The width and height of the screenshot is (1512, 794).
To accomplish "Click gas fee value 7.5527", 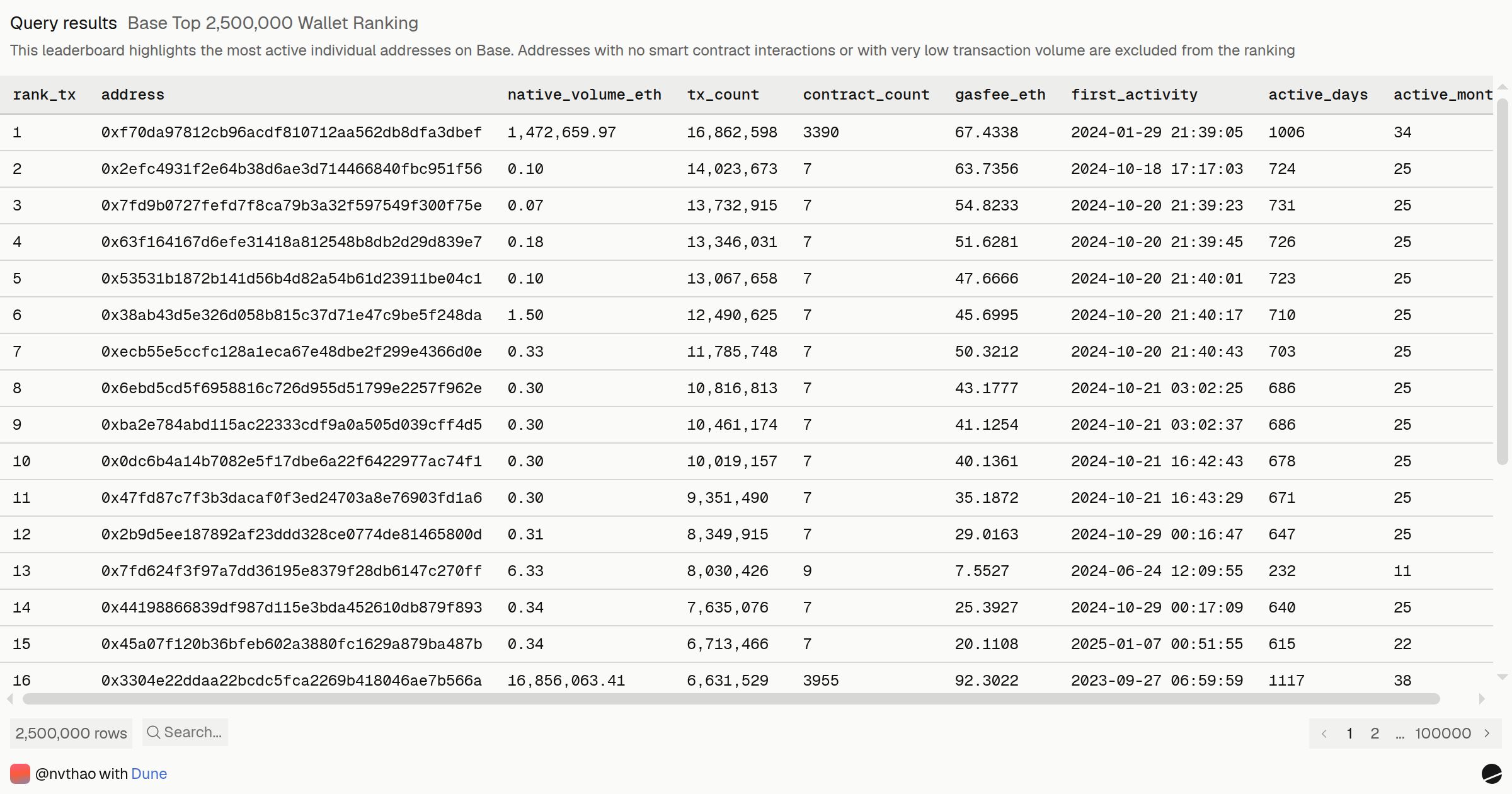I will pyautogui.click(x=982, y=571).
